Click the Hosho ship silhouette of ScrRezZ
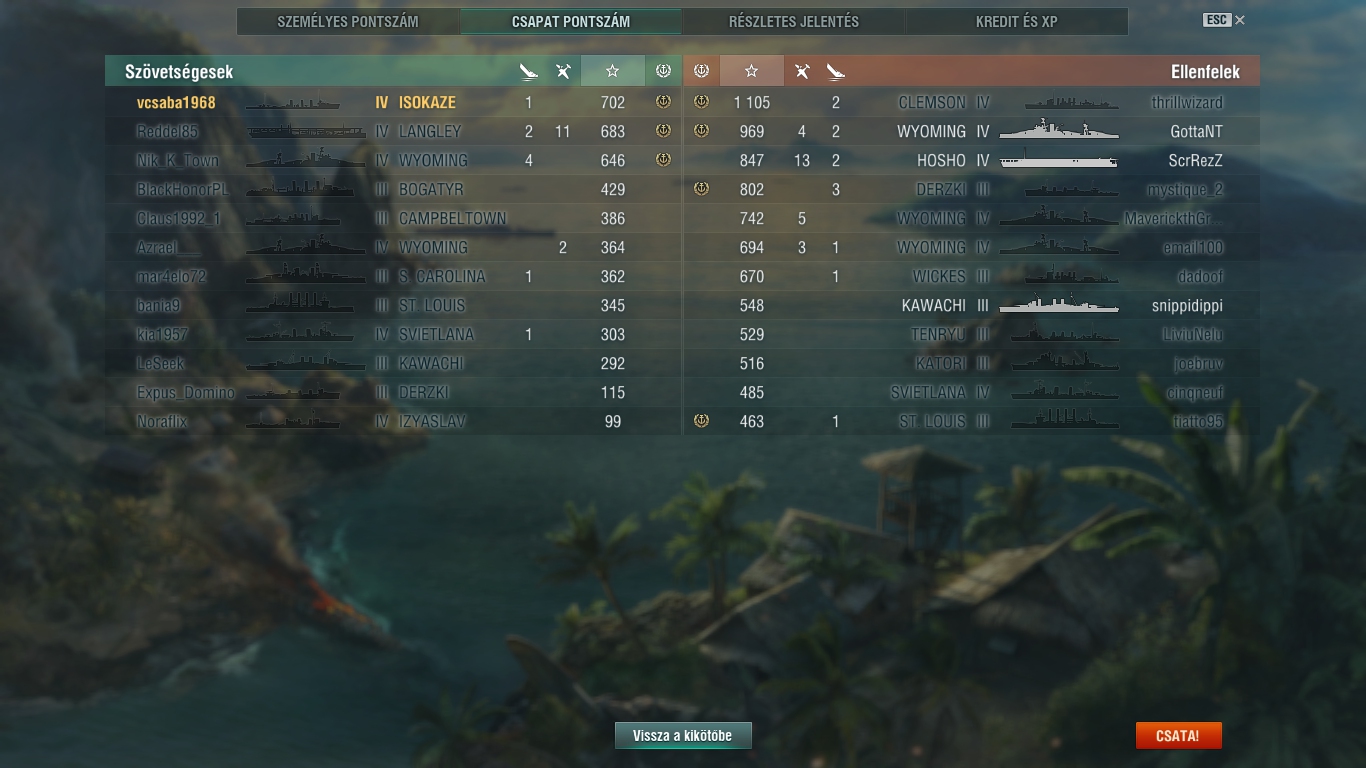The width and height of the screenshot is (1366, 768). (1059, 160)
